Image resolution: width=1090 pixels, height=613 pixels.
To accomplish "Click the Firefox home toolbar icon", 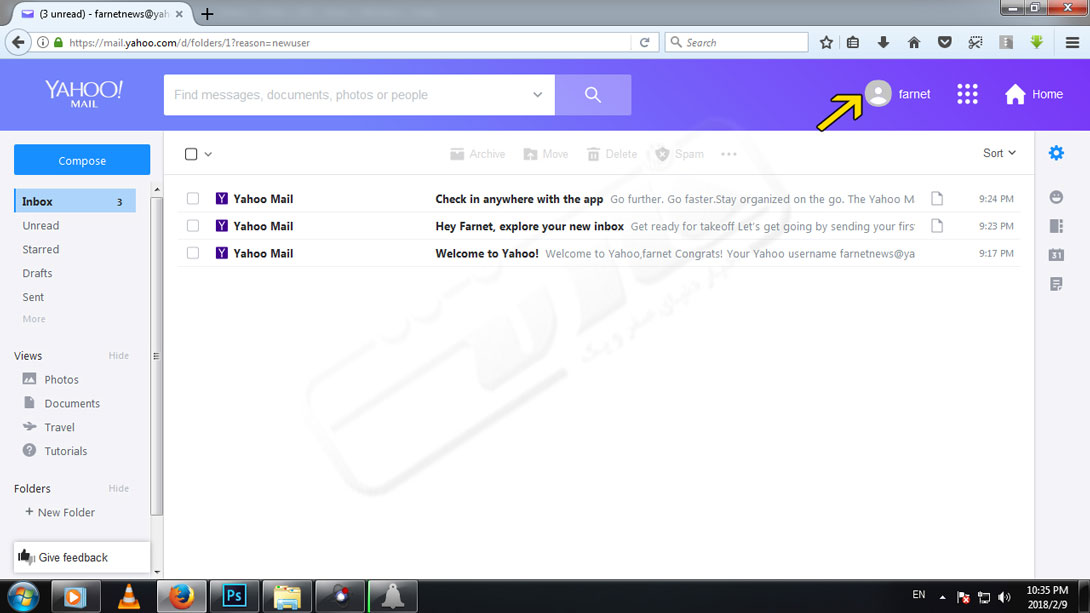I will [x=914, y=42].
